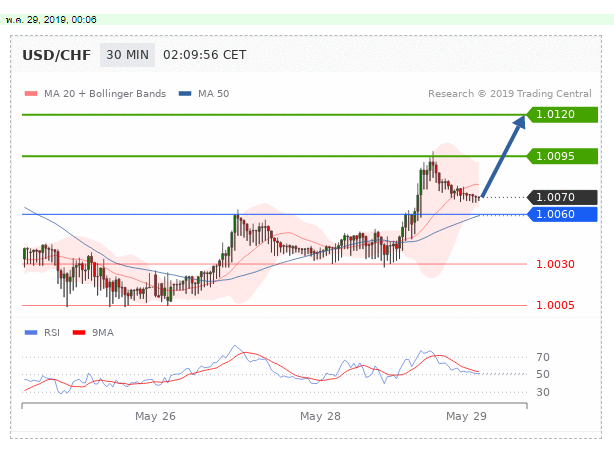Click the RSI 70 level label

tap(543, 357)
